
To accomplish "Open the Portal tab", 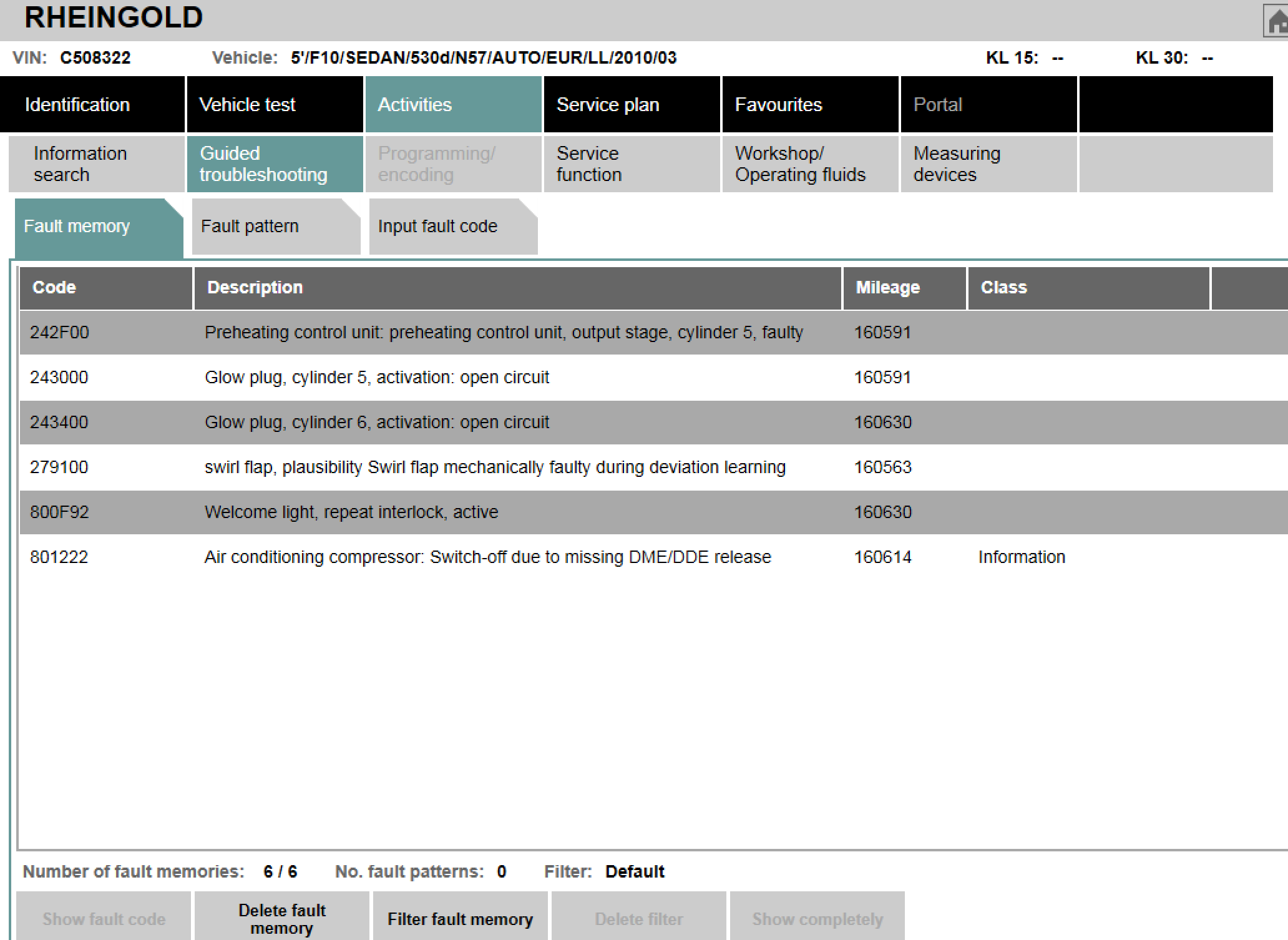I will click(x=988, y=104).
